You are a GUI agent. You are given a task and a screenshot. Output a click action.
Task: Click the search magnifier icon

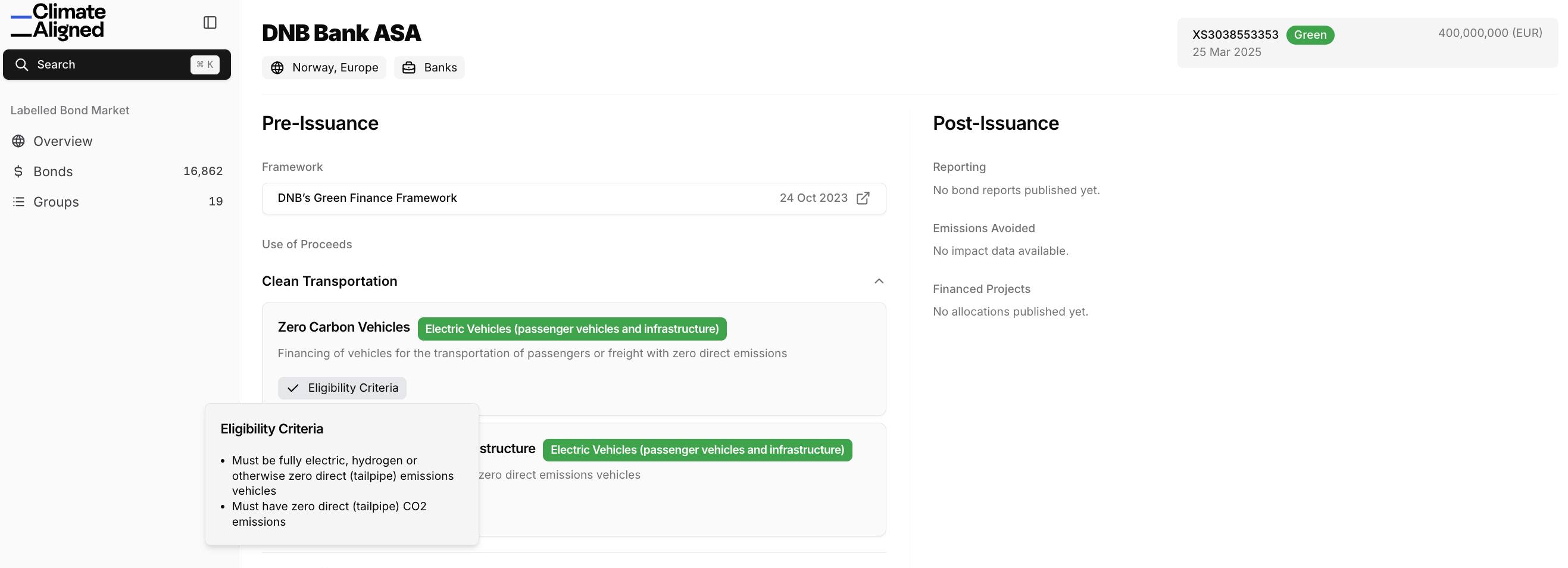coord(22,64)
